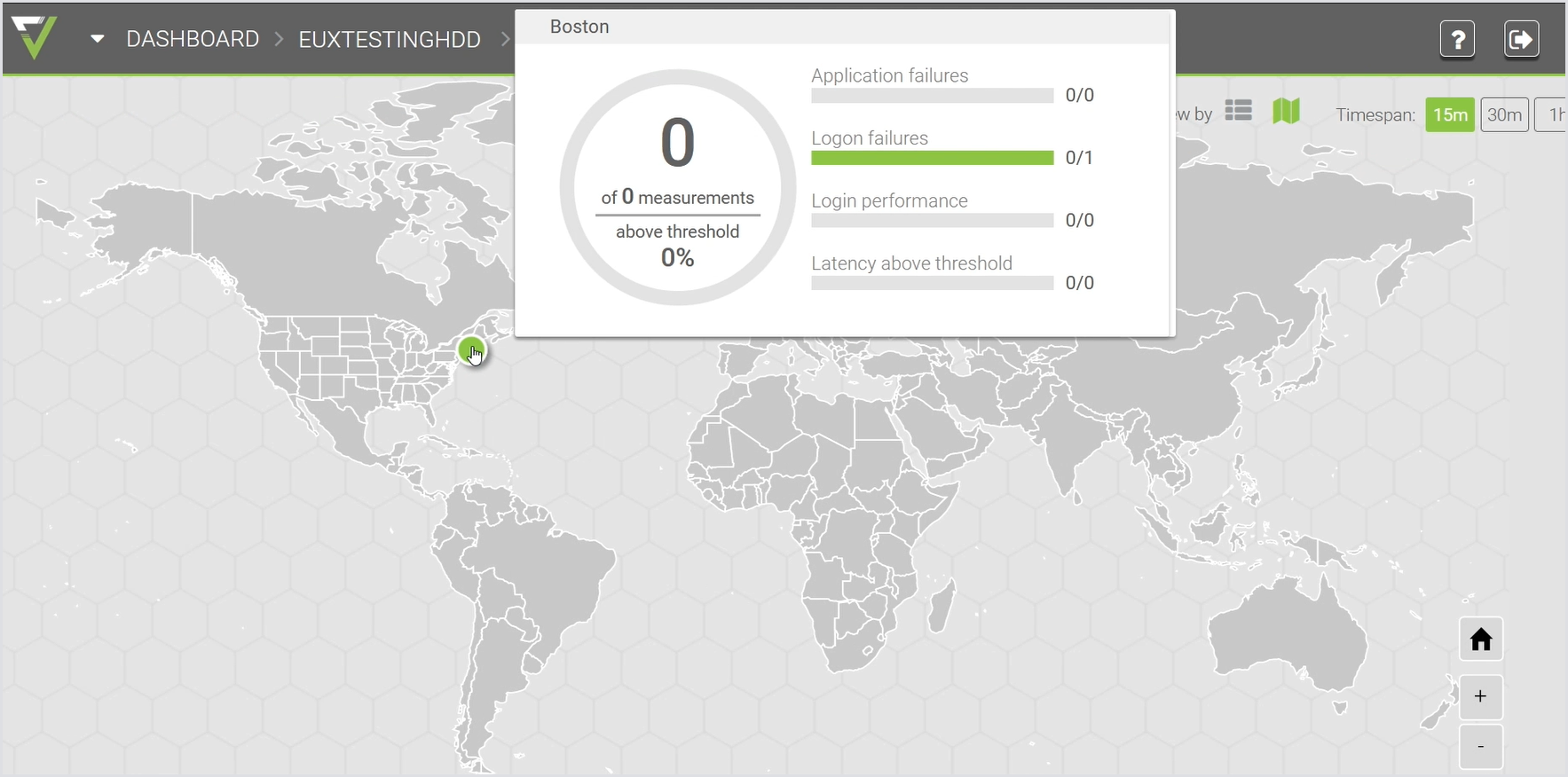Click the Application failures bar

click(x=932, y=96)
